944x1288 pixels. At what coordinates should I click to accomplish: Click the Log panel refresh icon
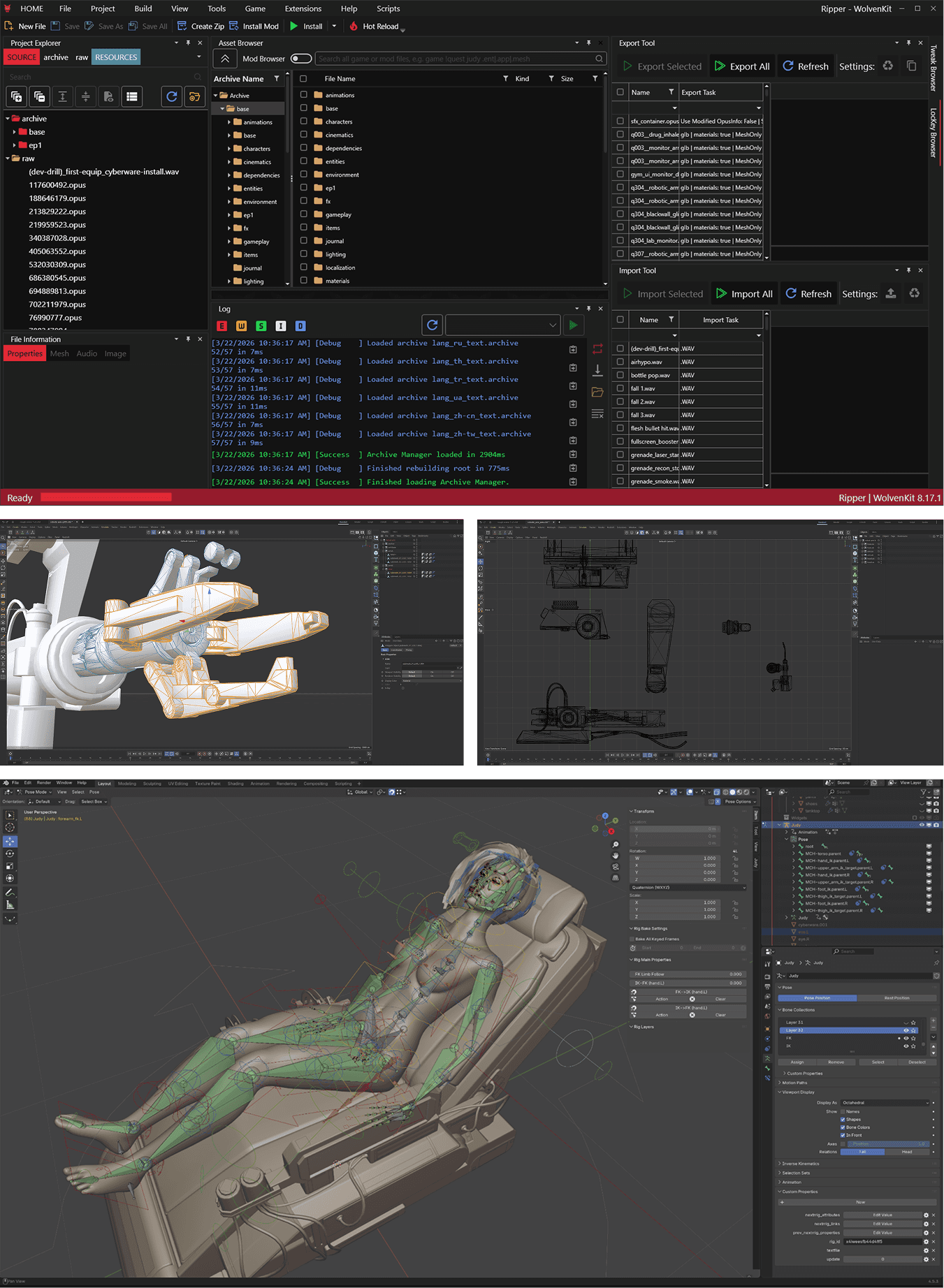coord(432,325)
